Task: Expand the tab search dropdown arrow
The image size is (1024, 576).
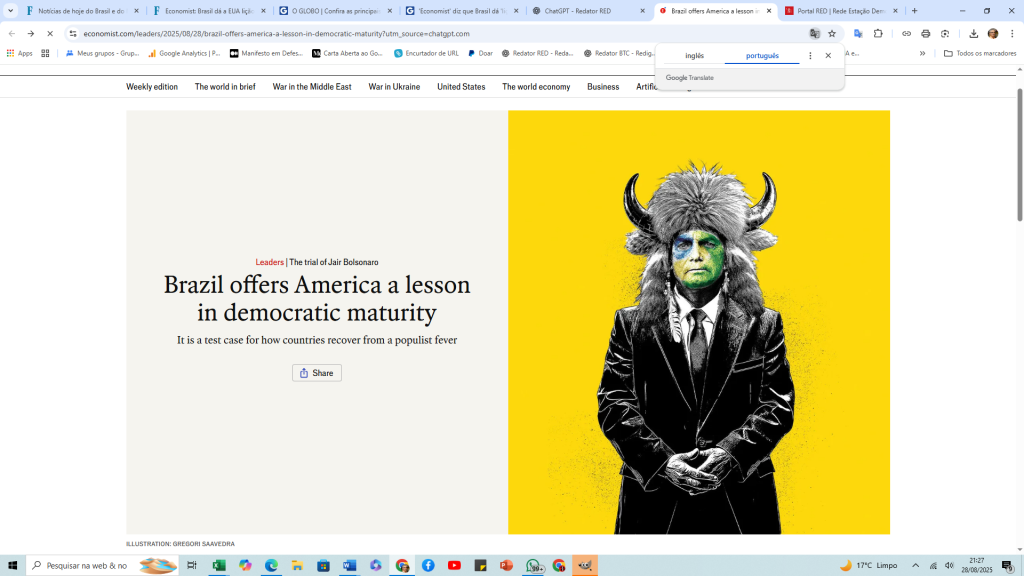Action: [x=10, y=11]
